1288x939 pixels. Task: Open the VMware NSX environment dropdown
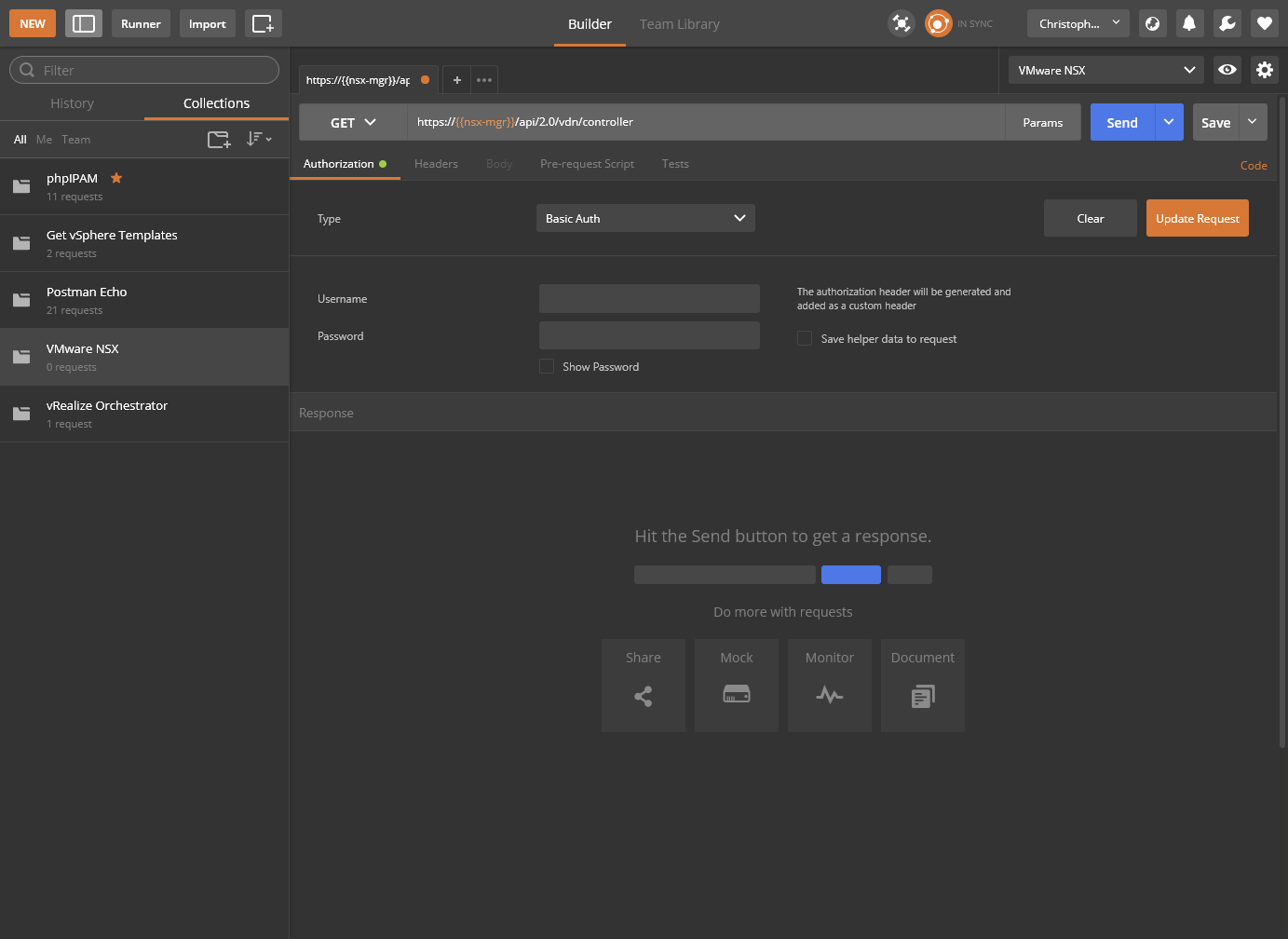click(x=1105, y=70)
